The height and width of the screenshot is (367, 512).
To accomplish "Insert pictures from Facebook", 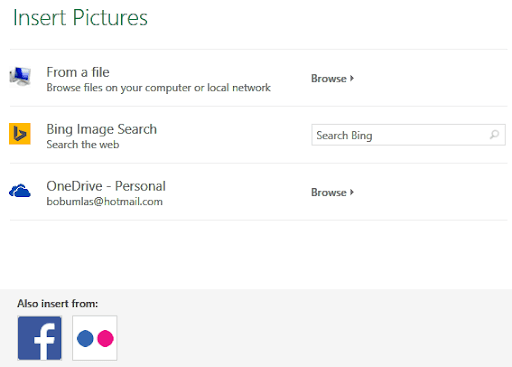I will click(40, 338).
